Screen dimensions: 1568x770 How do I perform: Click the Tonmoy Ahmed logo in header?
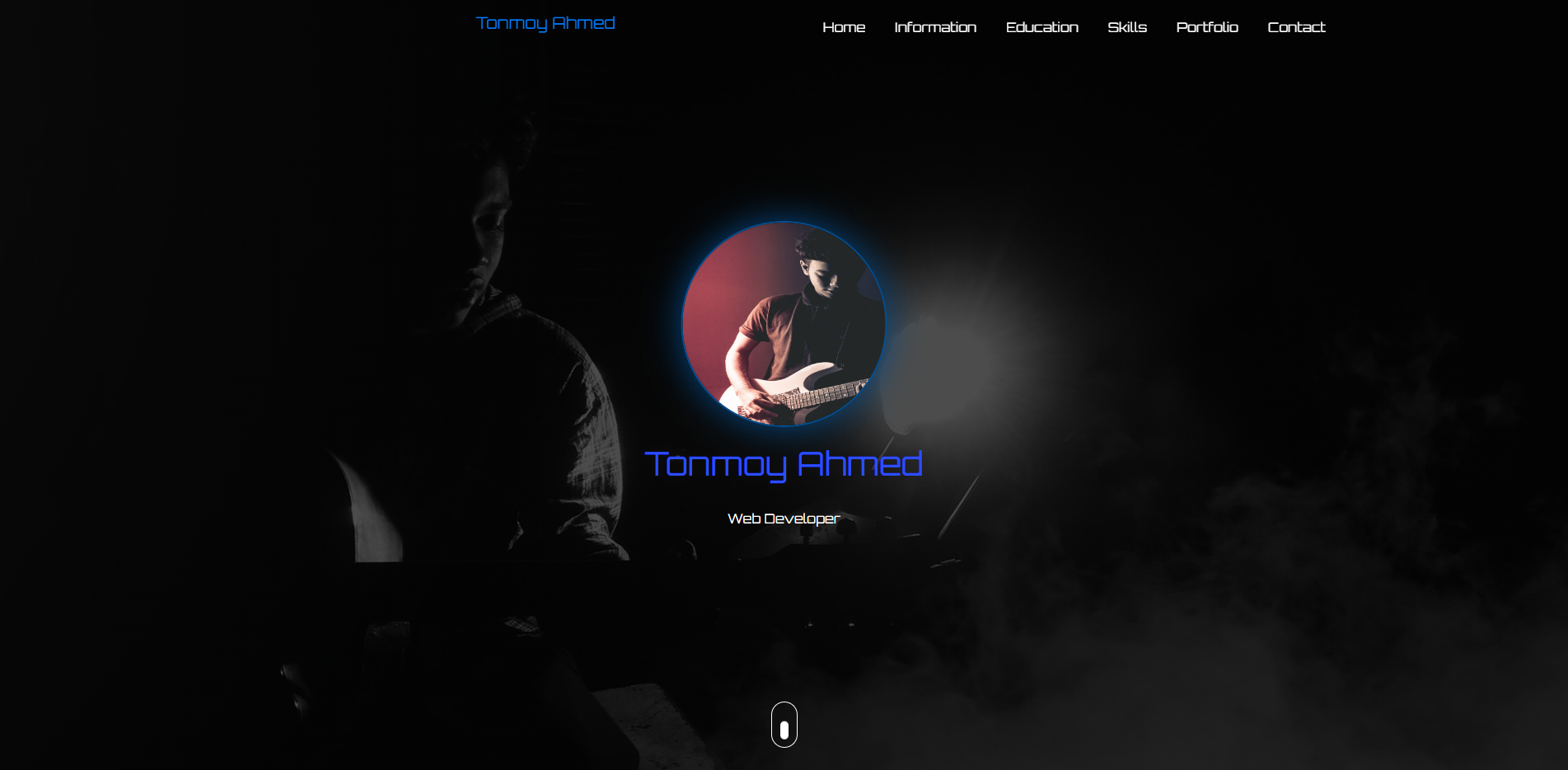tap(545, 23)
